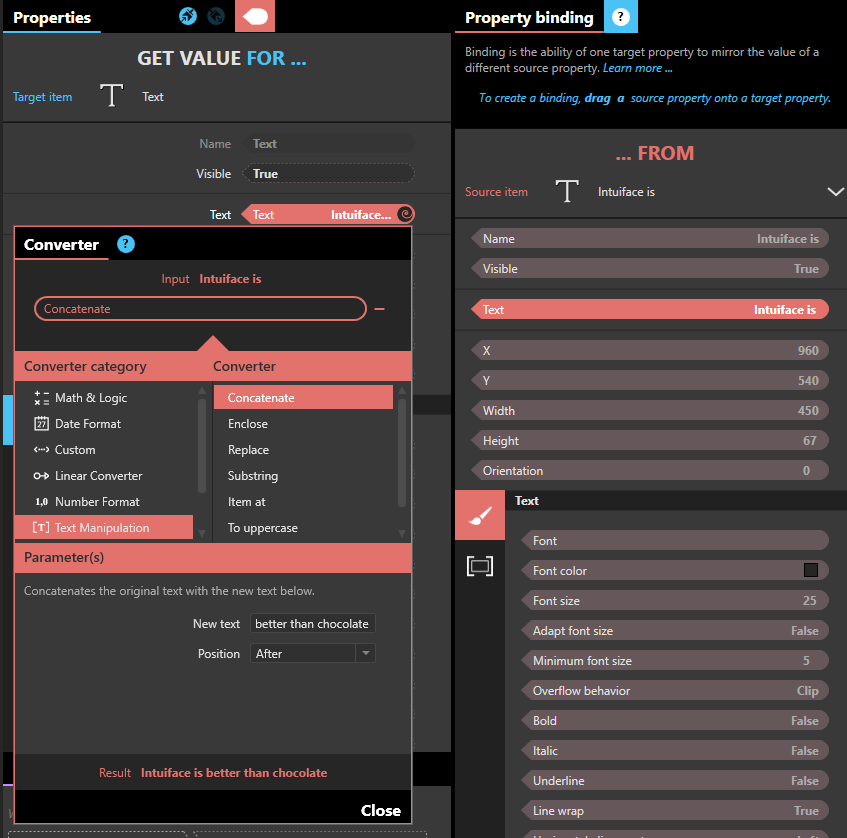Open Property binding help question mark icon

point(621,17)
